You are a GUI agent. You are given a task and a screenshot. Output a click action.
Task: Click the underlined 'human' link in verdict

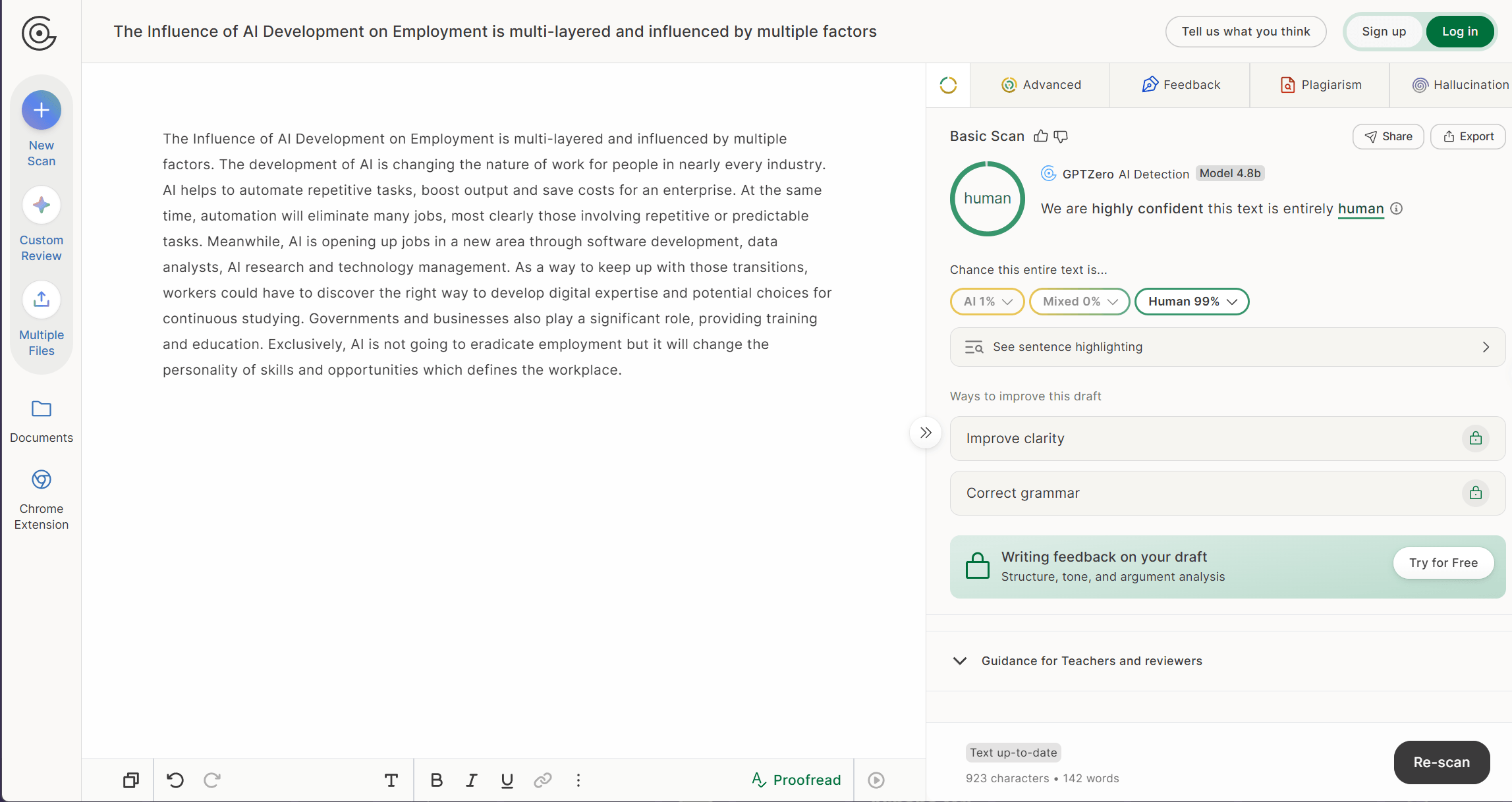(1360, 209)
